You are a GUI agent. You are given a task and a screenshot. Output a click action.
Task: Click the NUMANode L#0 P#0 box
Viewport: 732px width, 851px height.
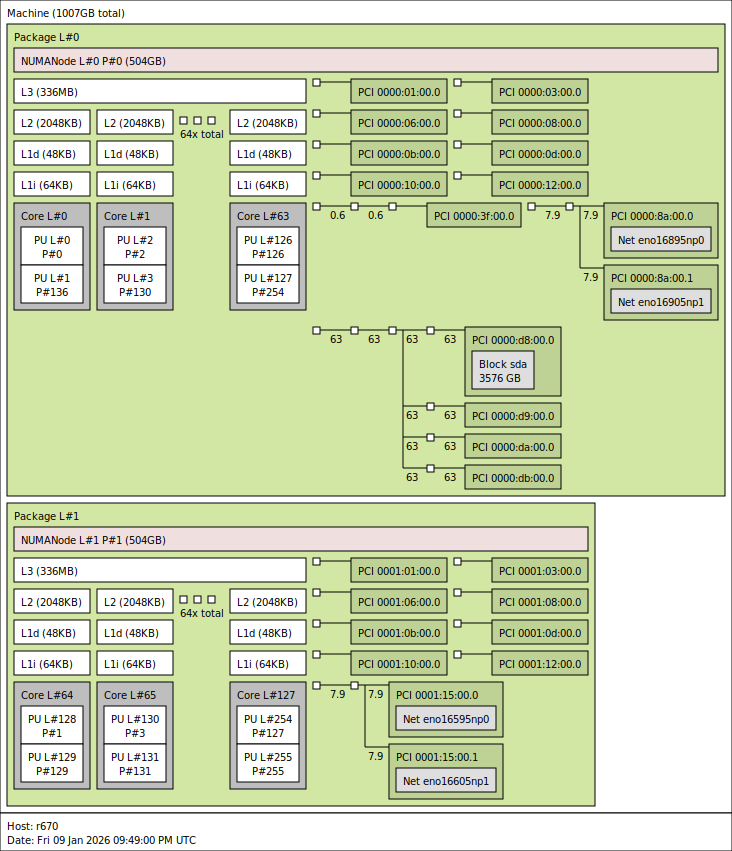[x=366, y=60]
